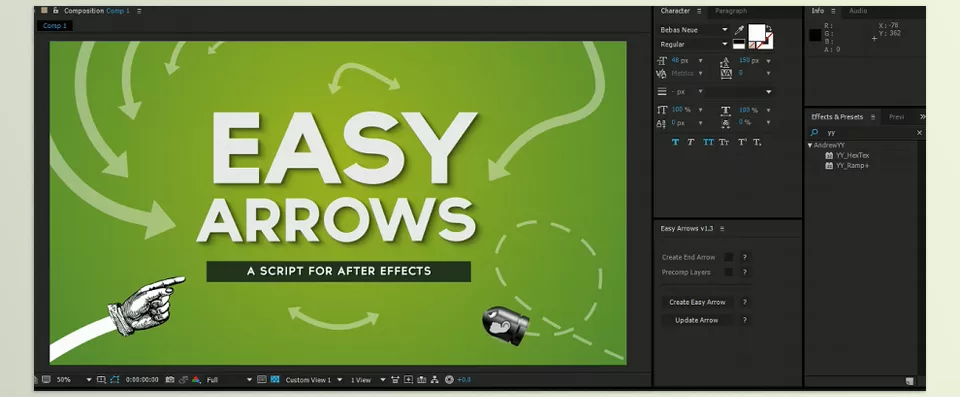Switch to the Paragraph tab
This screenshot has height=397, width=960.
point(731,11)
